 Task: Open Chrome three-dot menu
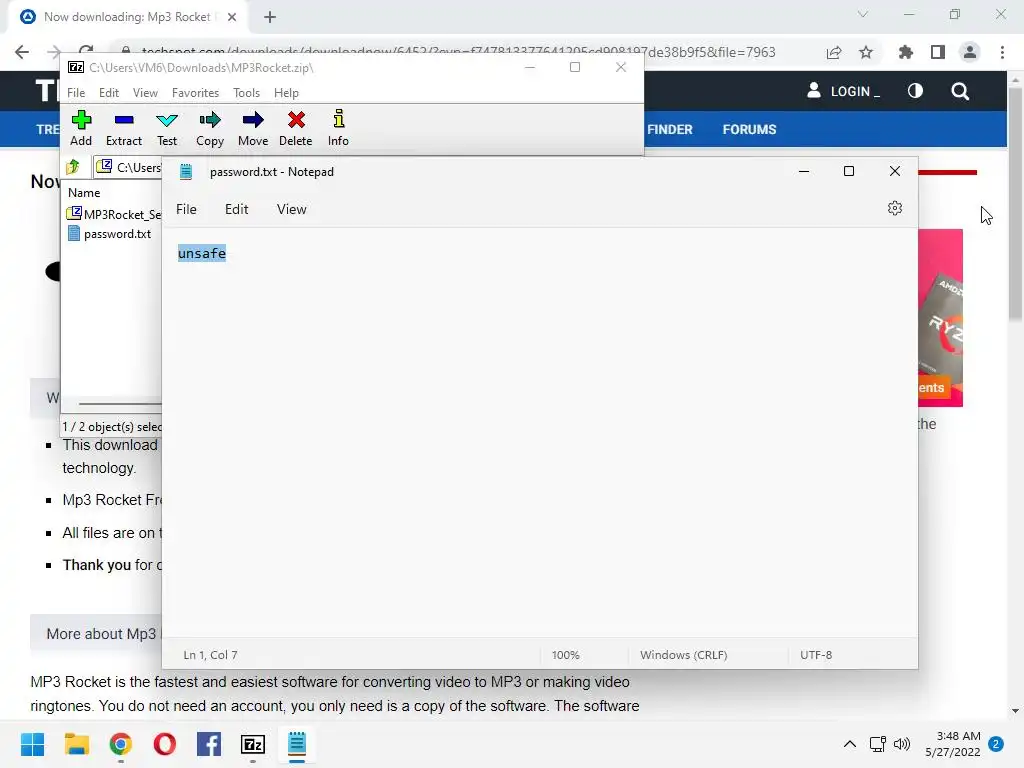click(x=1002, y=52)
